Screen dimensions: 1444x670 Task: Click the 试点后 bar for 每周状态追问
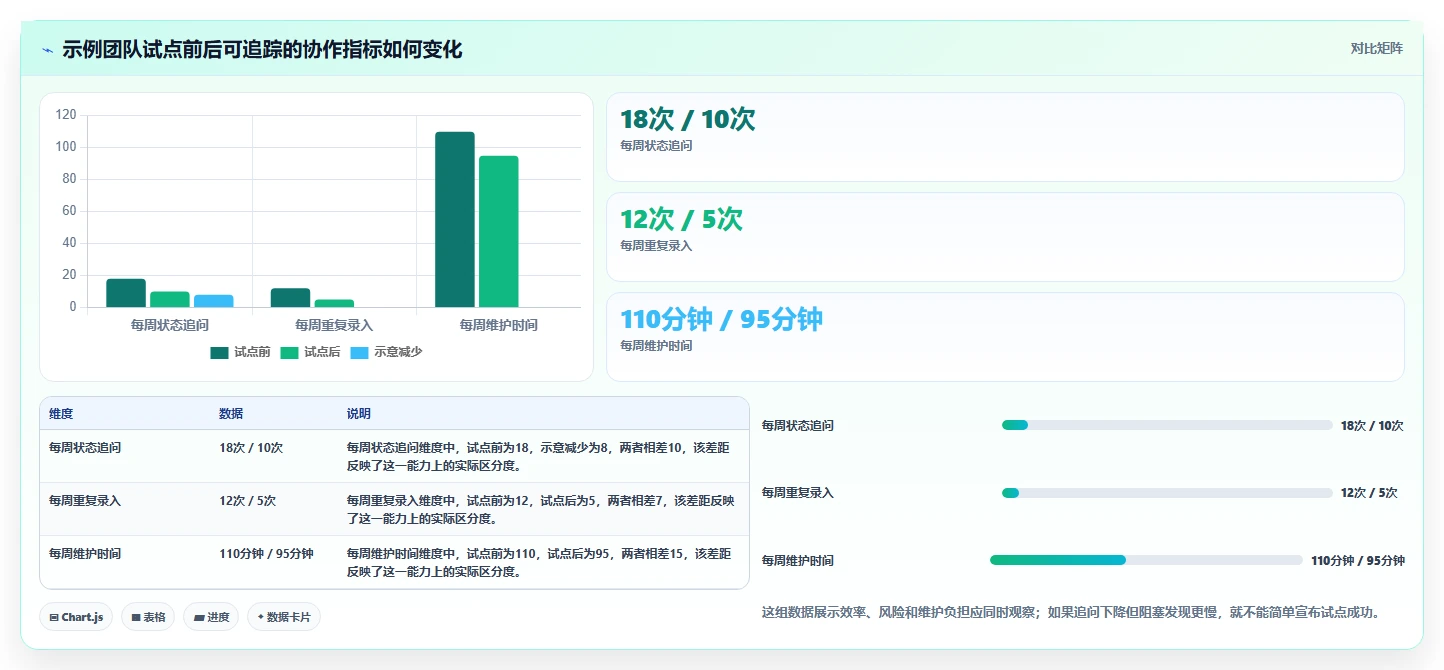tap(170, 299)
